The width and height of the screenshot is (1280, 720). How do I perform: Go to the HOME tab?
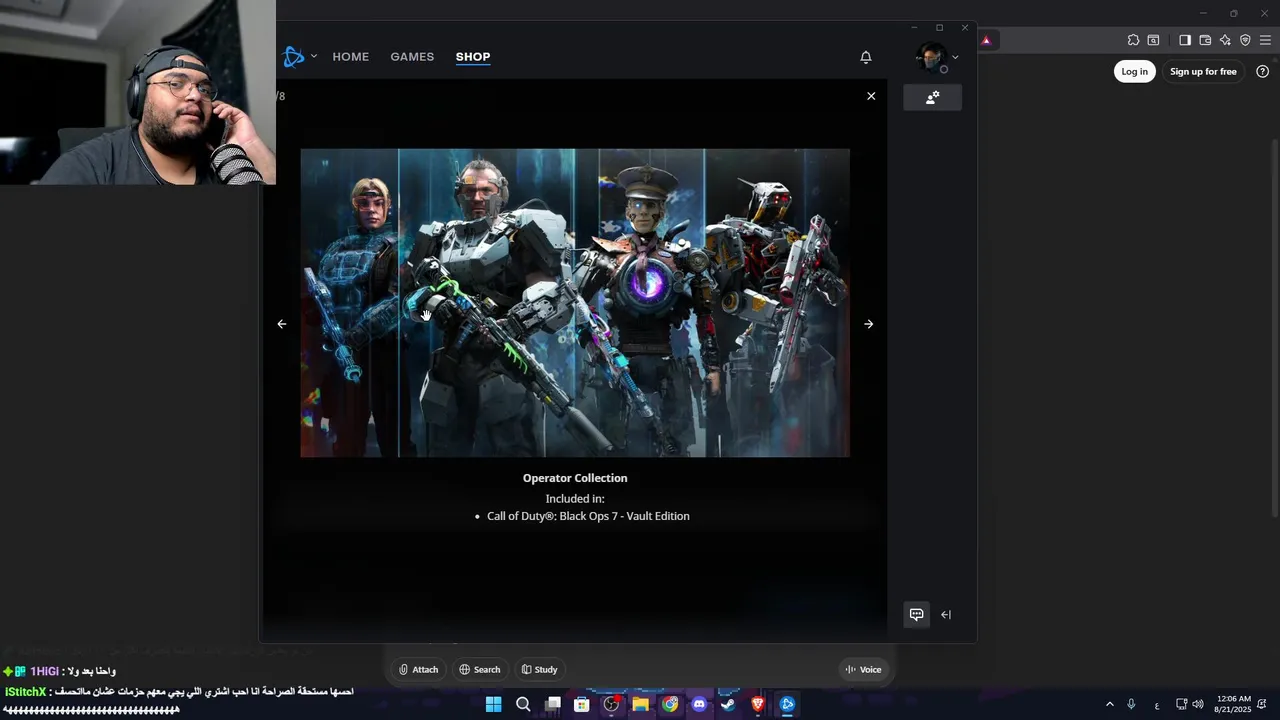click(351, 57)
